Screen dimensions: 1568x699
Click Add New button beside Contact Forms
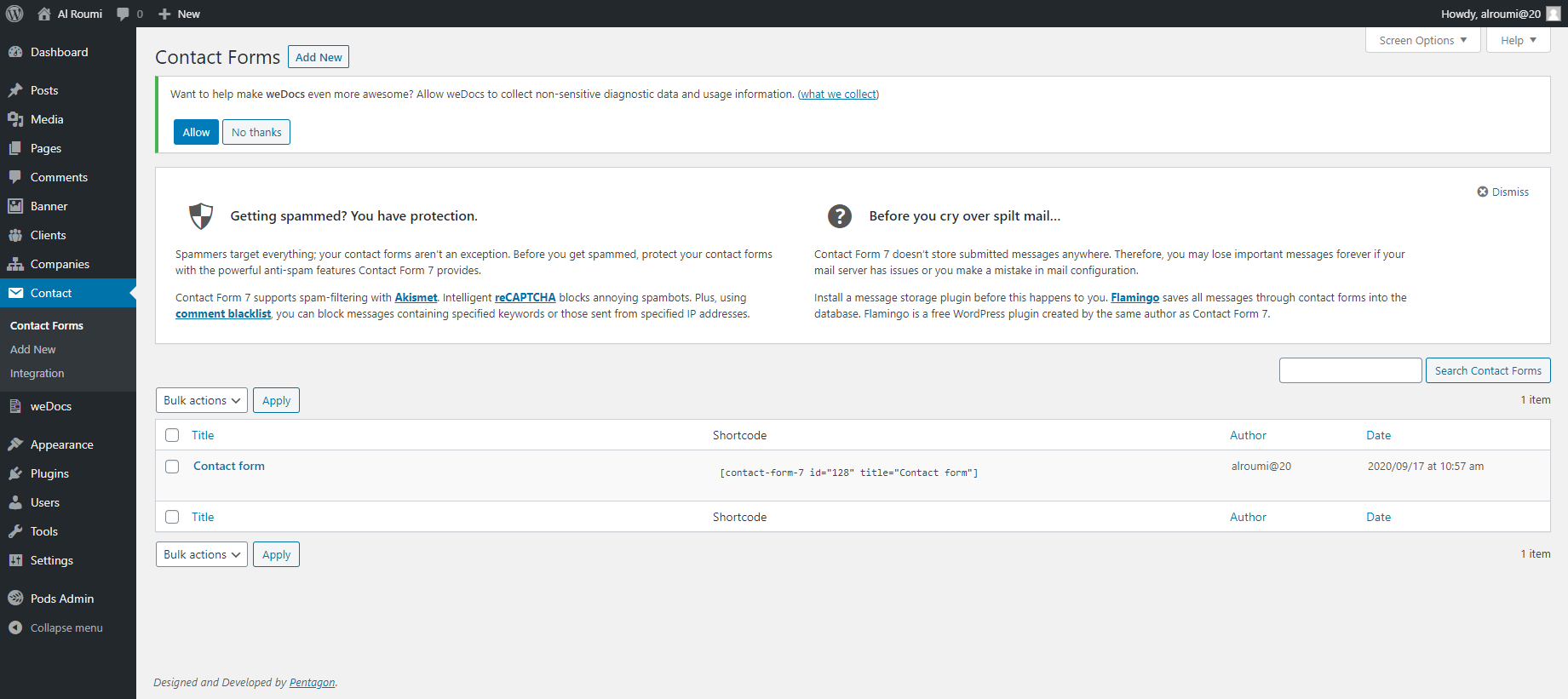[319, 57]
